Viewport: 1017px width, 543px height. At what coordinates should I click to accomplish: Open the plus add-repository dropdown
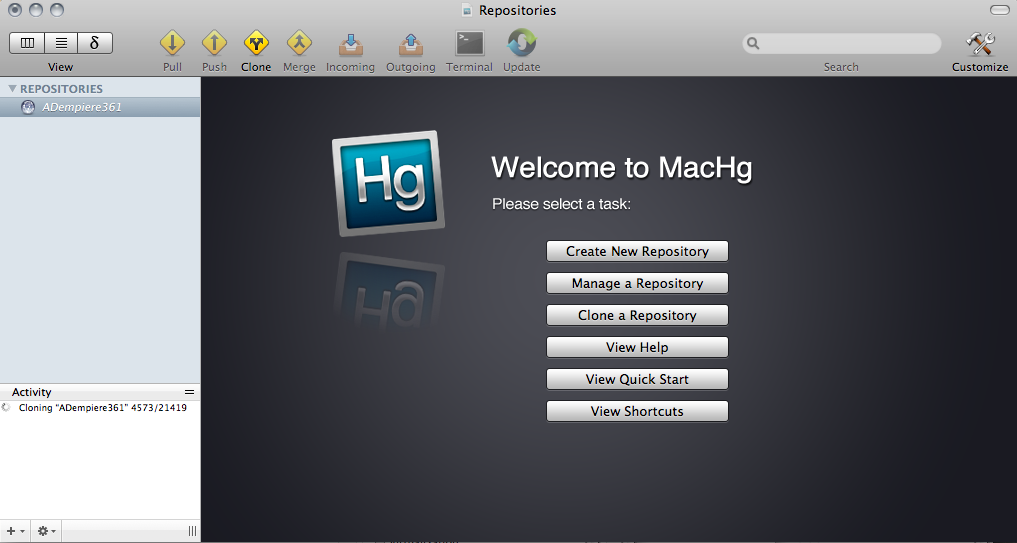point(16,531)
